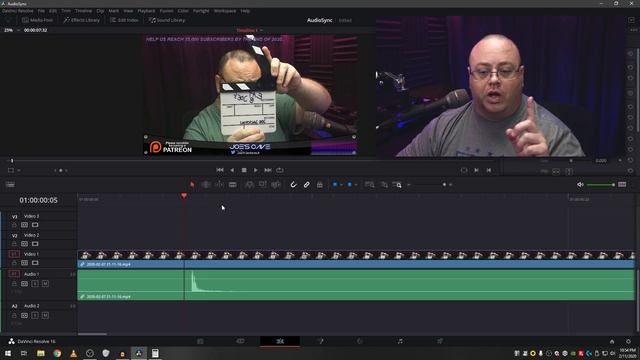
Task: Open the Playback menu
Action: click(146, 11)
